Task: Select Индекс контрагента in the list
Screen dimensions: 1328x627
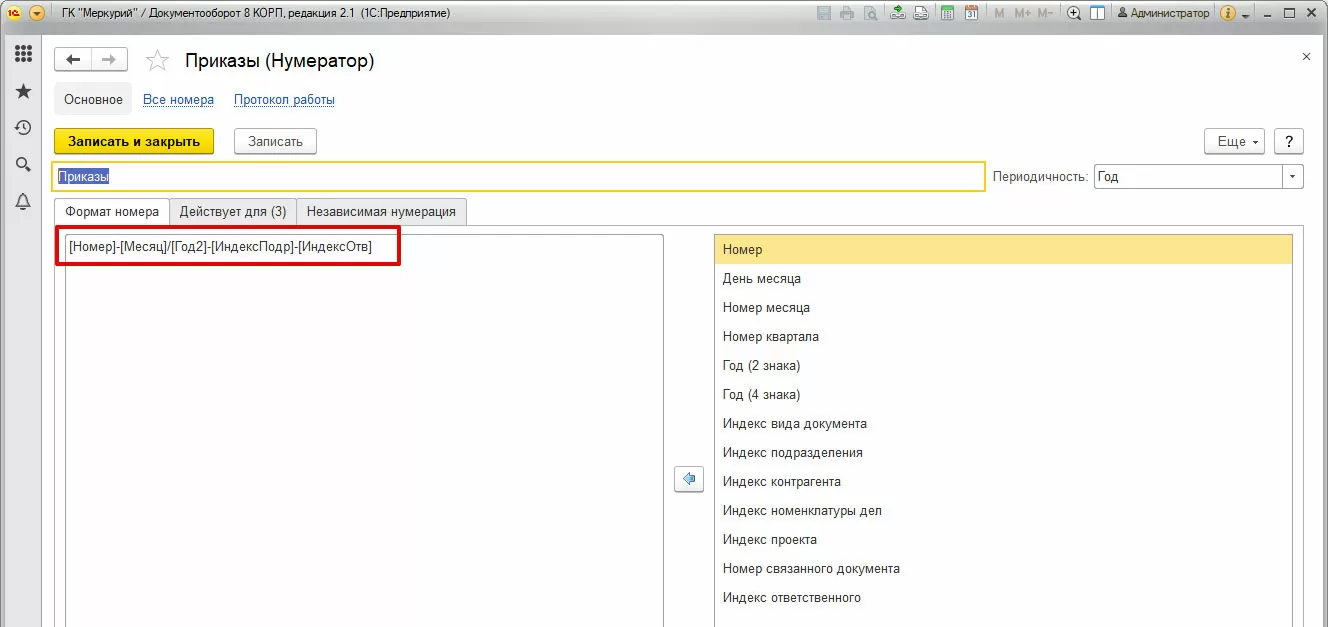Action: tap(1003, 482)
